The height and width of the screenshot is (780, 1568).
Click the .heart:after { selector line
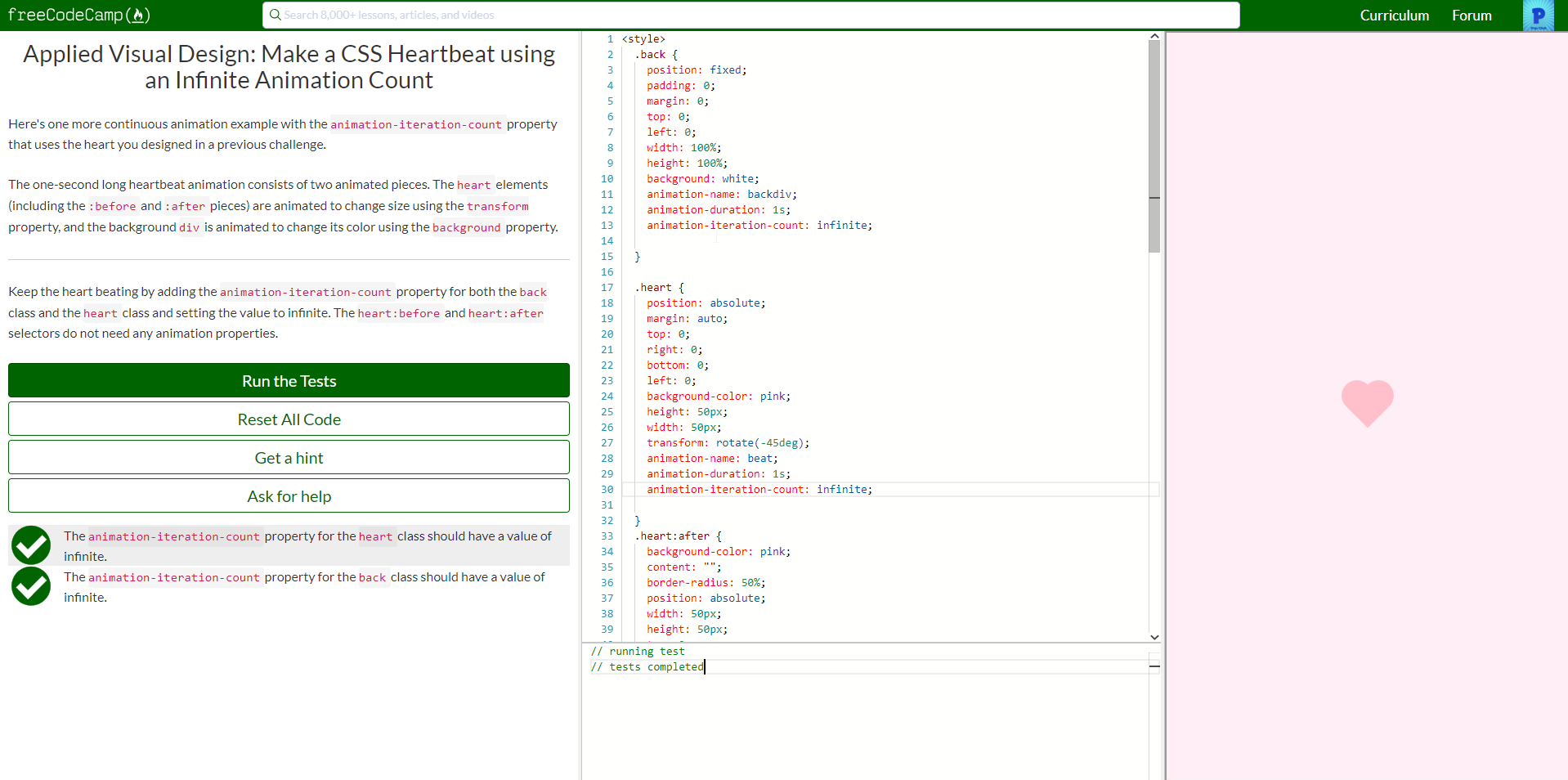coord(678,536)
